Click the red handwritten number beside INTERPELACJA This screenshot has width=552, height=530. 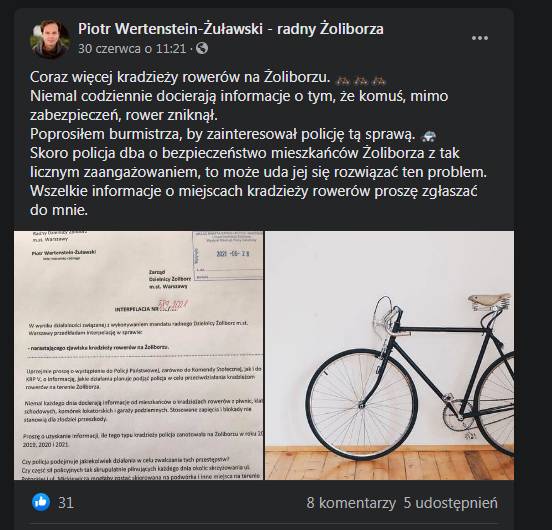pyautogui.click(x=172, y=304)
